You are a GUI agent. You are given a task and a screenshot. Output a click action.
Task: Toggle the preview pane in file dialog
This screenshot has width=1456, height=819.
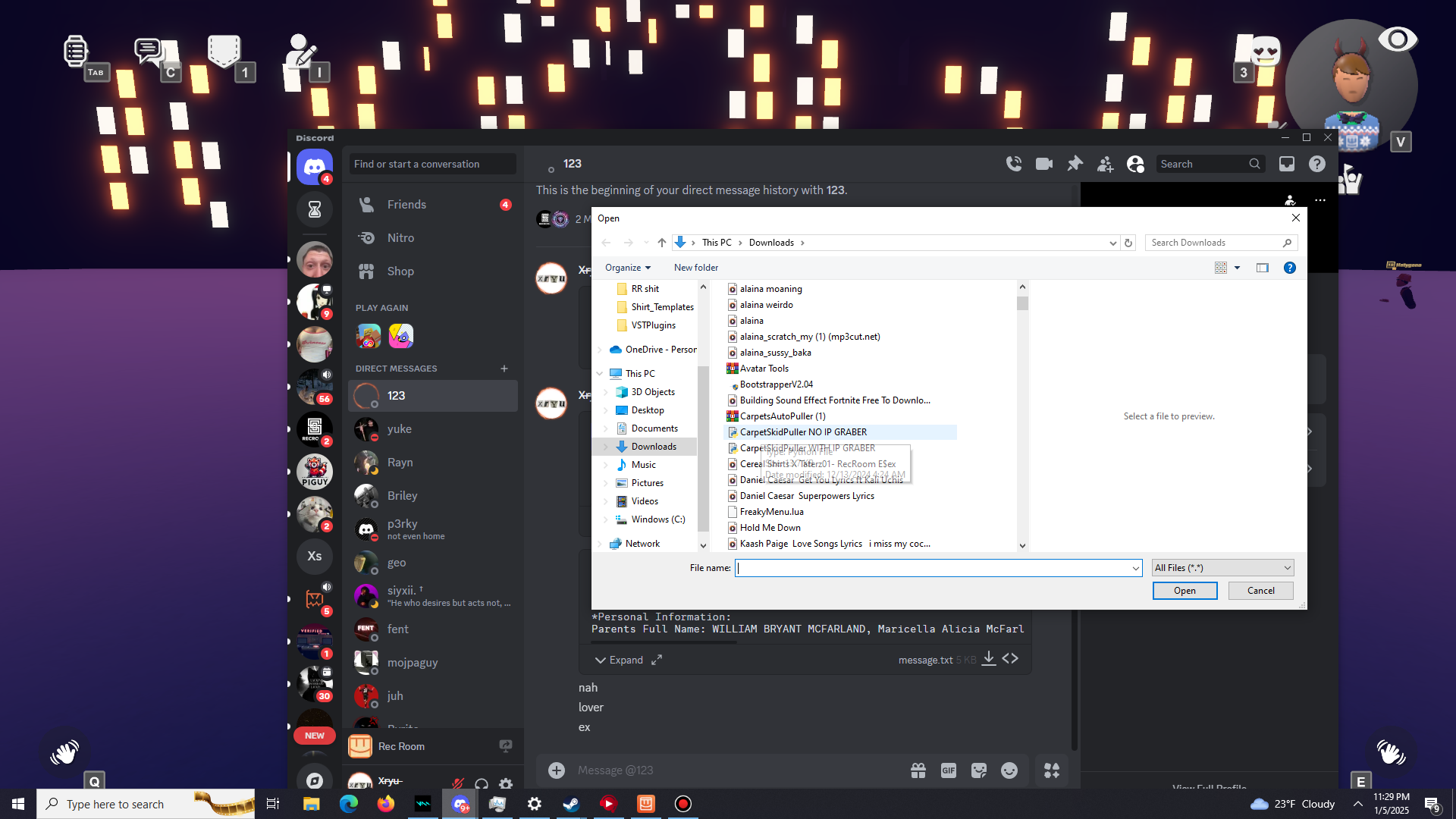pos(1263,268)
